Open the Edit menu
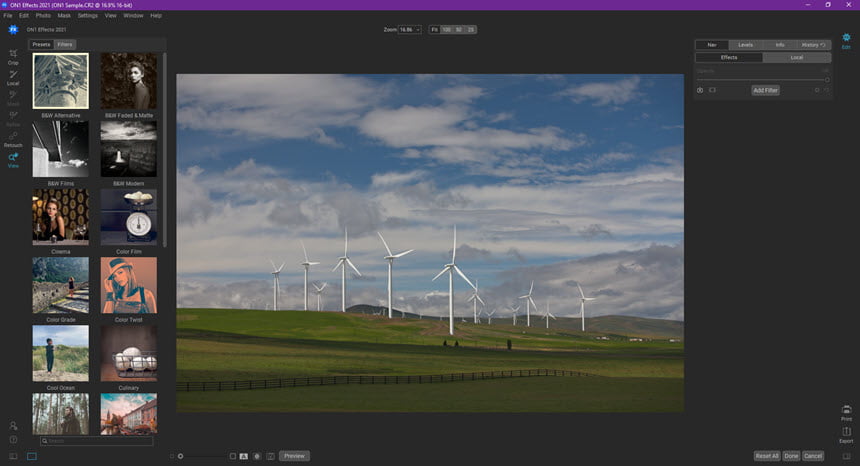Image resolution: width=860 pixels, height=466 pixels. point(24,15)
